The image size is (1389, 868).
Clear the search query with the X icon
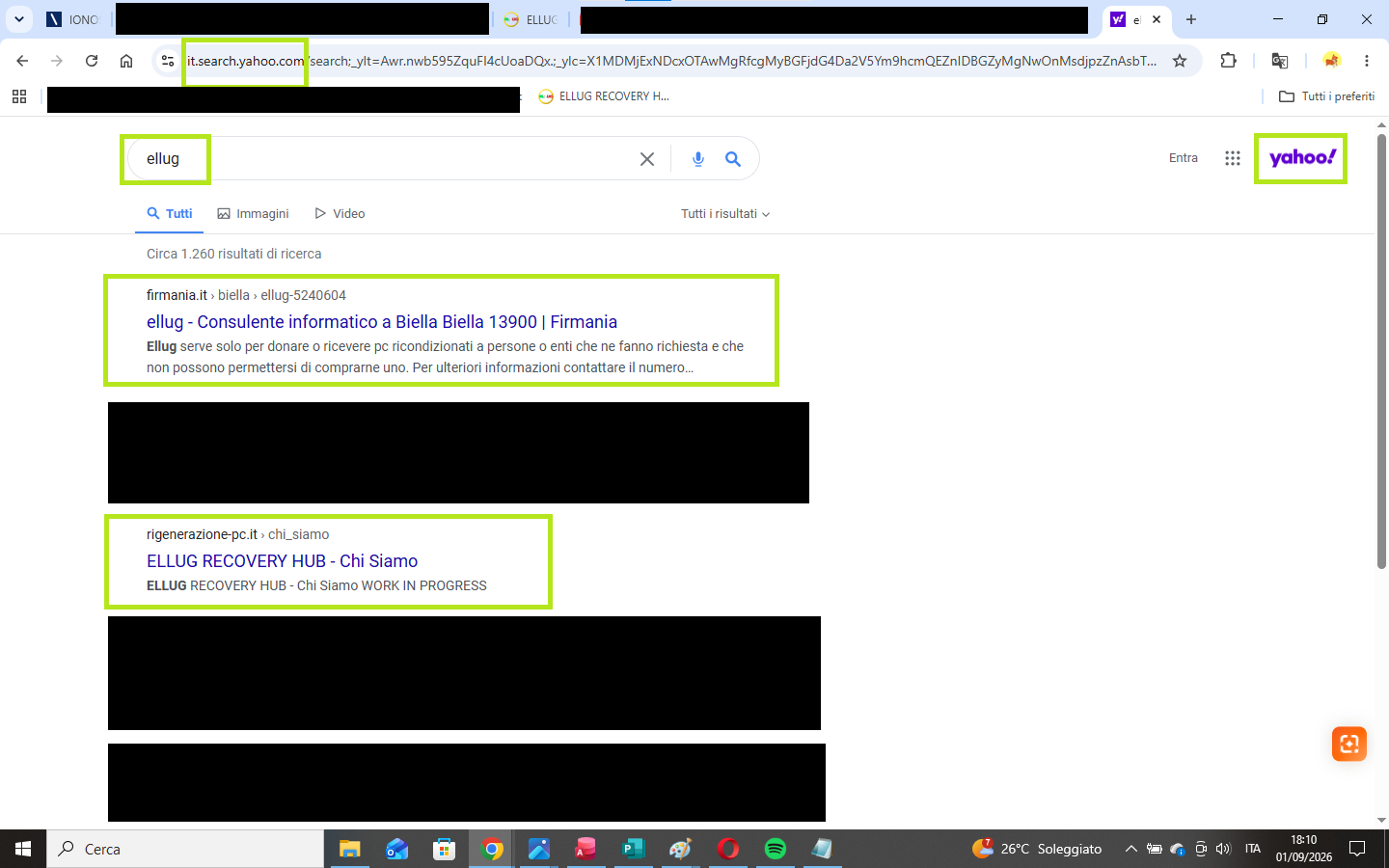pyautogui.click(x=647, y=159)
